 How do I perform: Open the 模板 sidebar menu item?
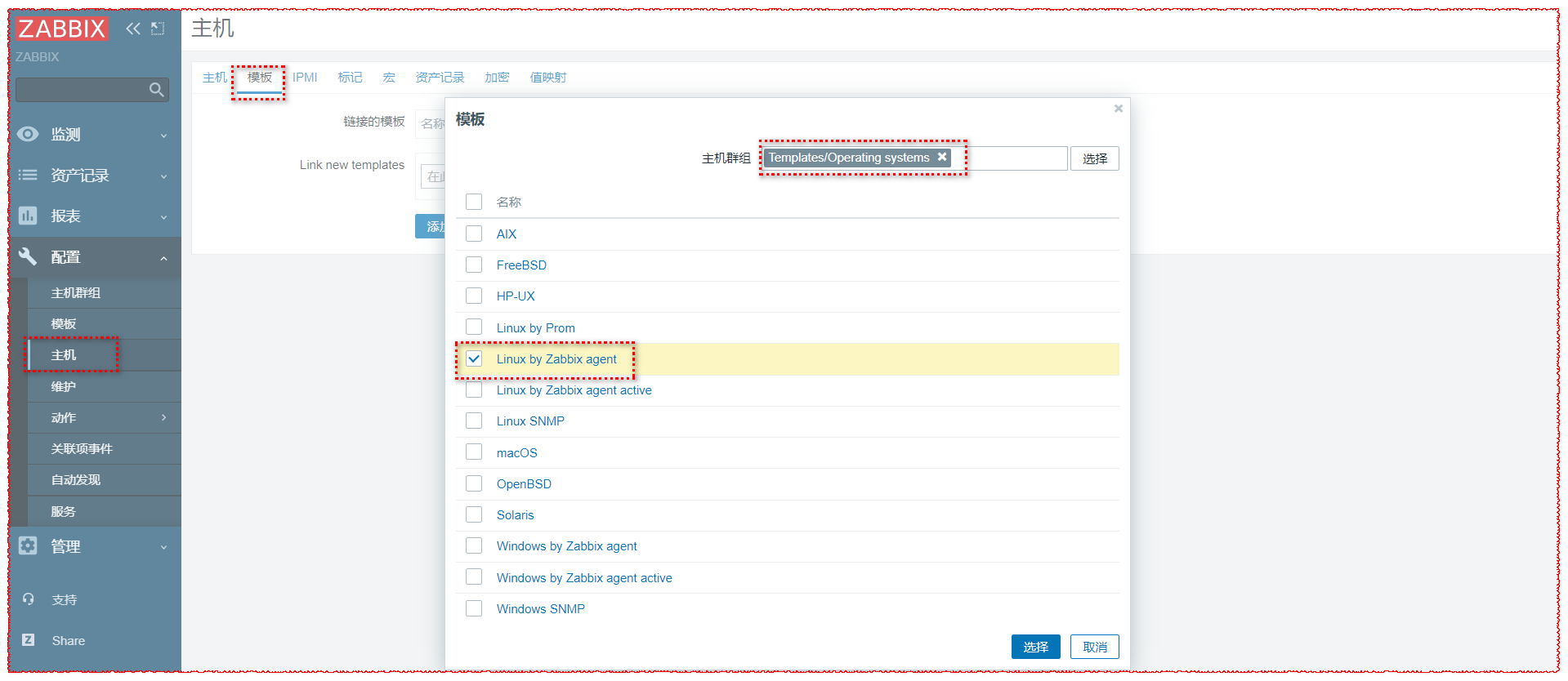(105, 323)
